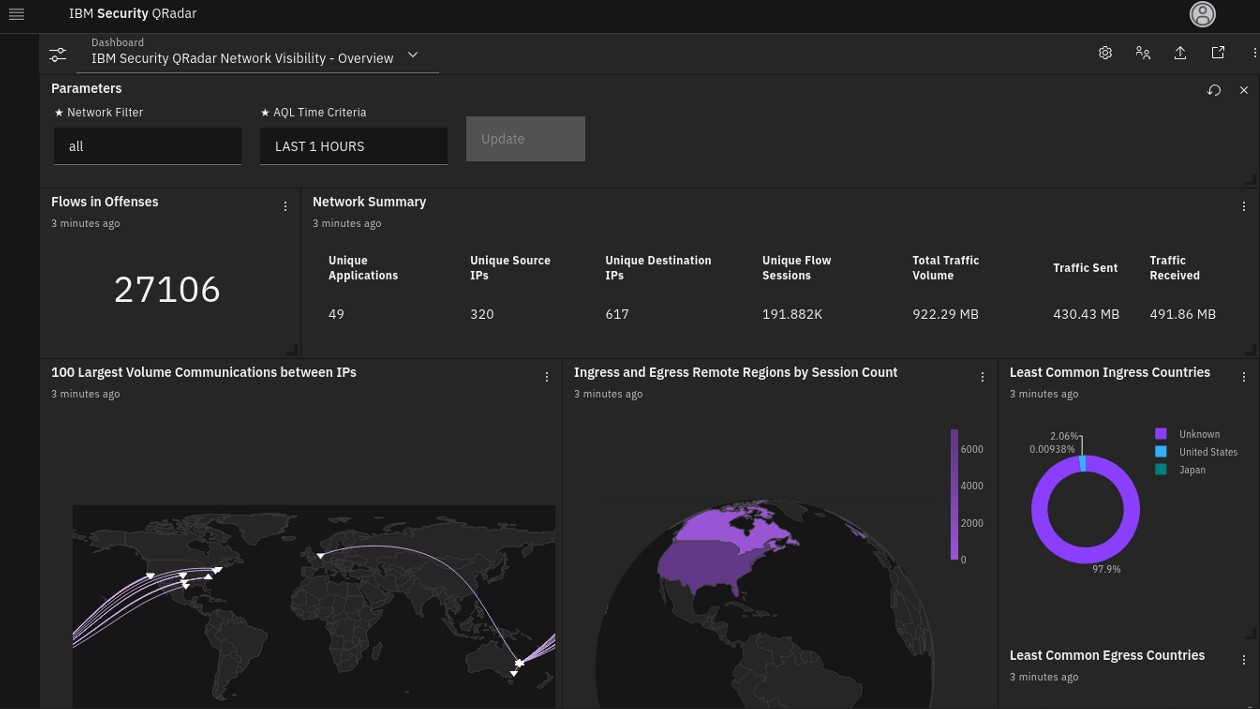
Task: Open Least Common Ingress Countries widget menu
Action: 1244,377
